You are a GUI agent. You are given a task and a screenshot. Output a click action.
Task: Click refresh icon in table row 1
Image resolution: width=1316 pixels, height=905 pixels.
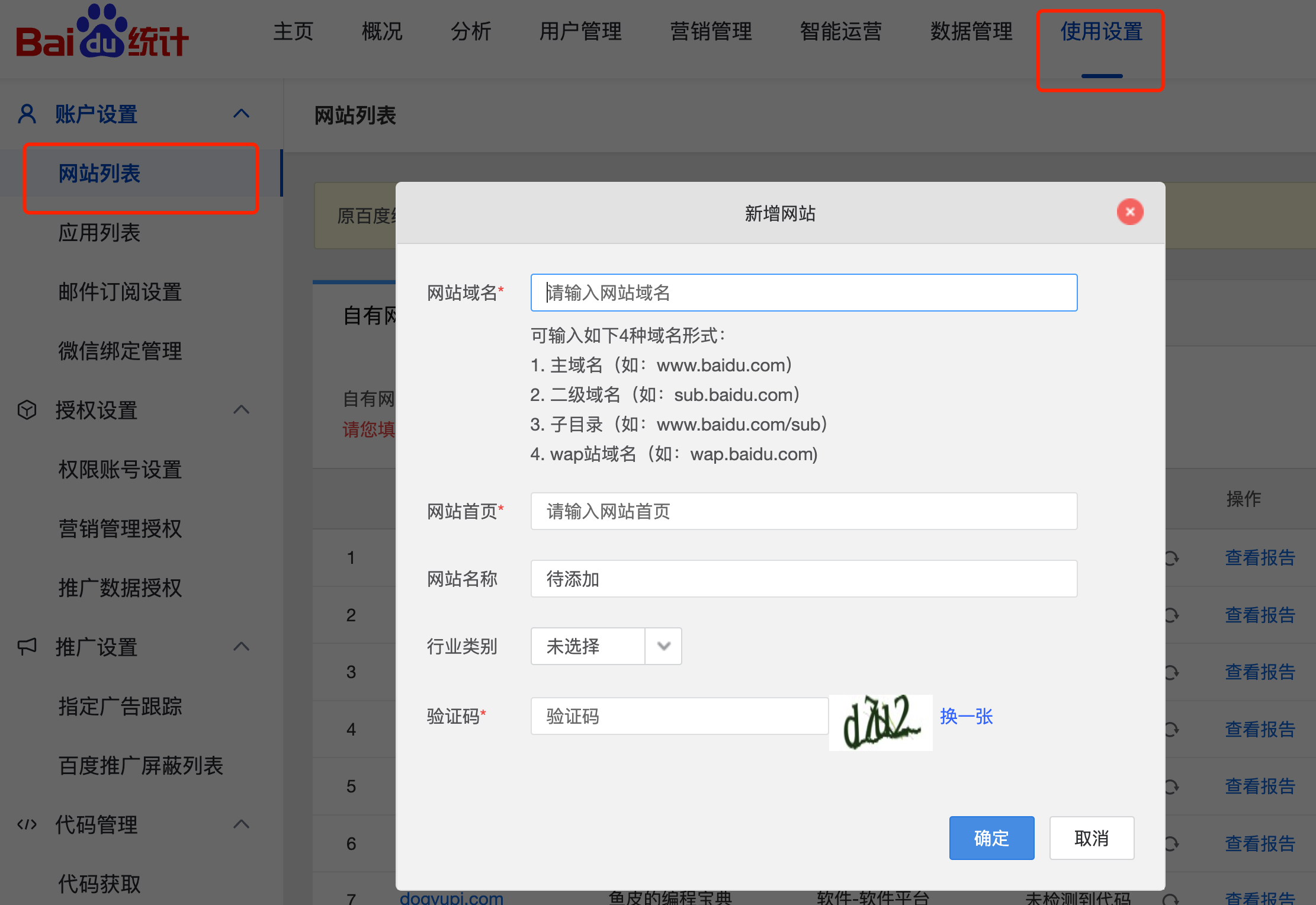(x=1171, y=558)
